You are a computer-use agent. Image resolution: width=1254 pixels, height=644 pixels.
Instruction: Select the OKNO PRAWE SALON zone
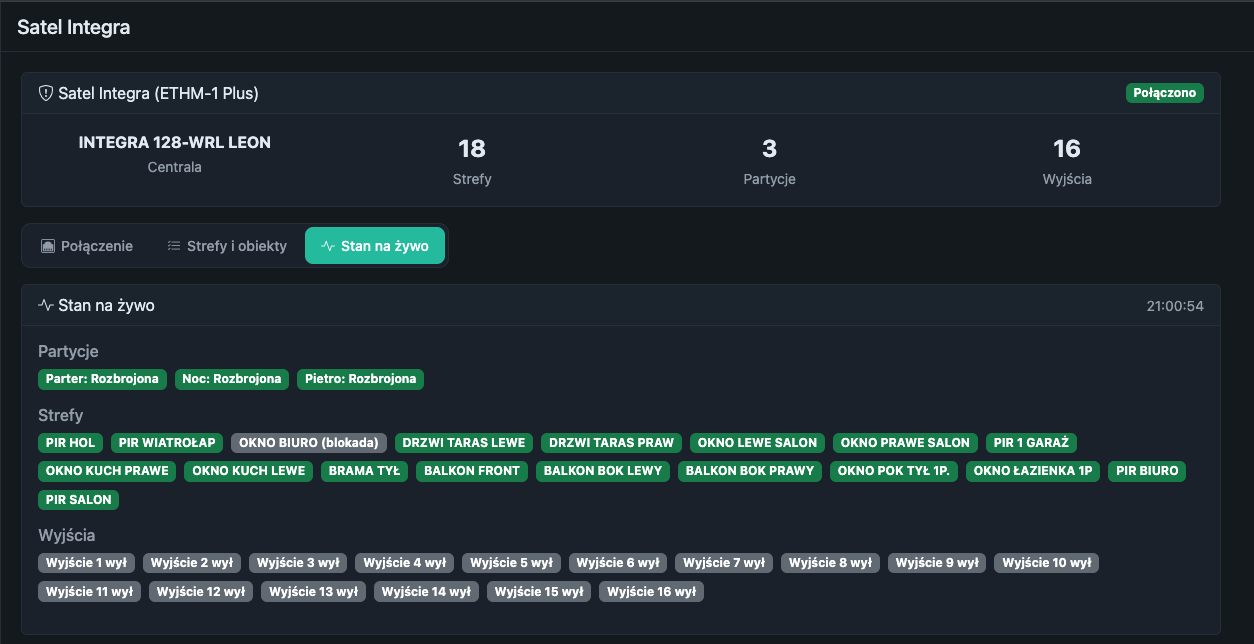pos(905,442)
